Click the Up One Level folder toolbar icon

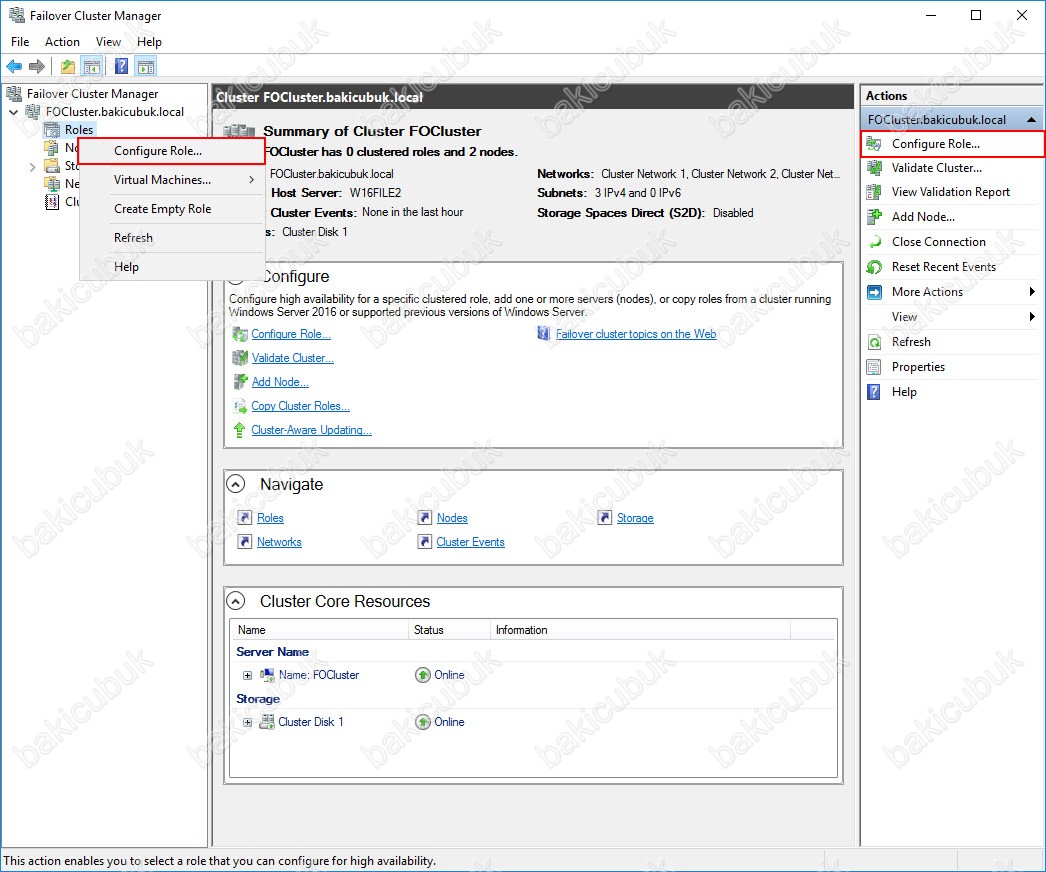click(67, 66)
